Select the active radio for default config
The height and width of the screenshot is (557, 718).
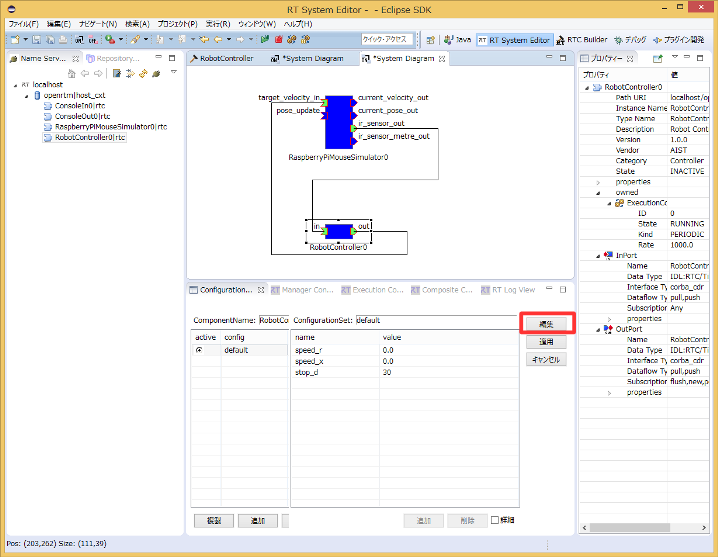[x=199, y=351]
